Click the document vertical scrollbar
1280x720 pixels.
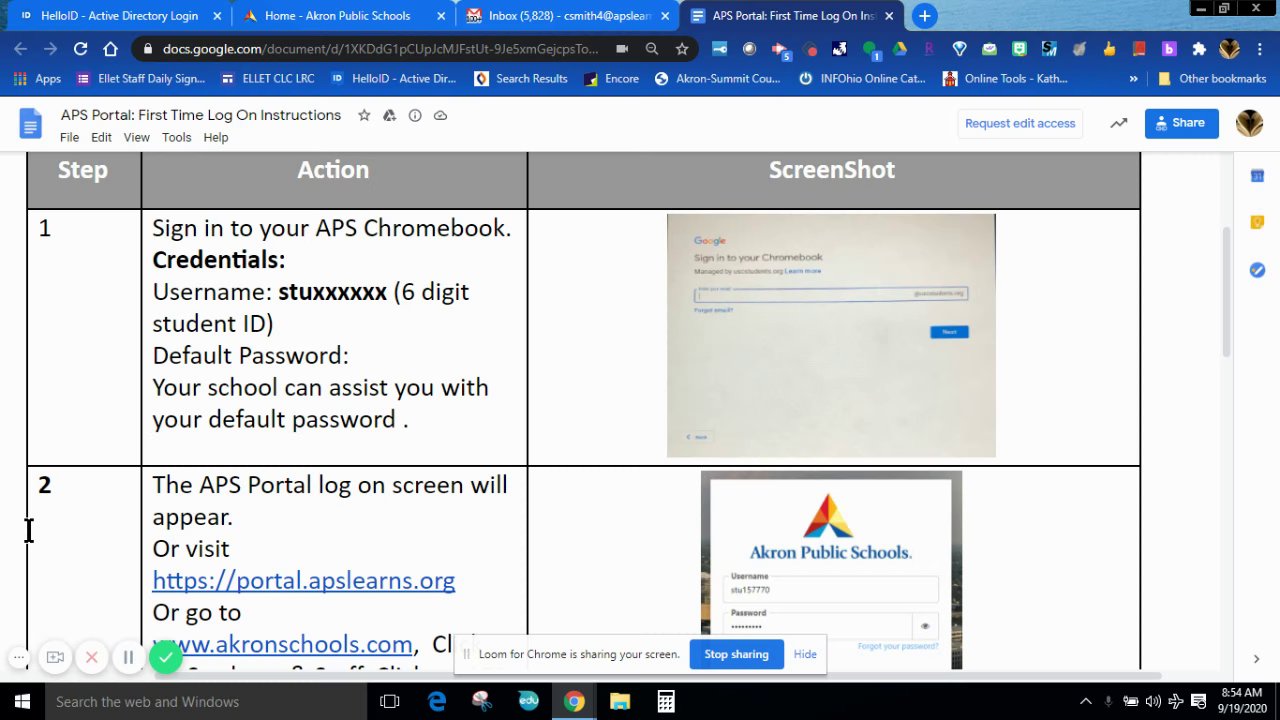(x=1227, y=290)
